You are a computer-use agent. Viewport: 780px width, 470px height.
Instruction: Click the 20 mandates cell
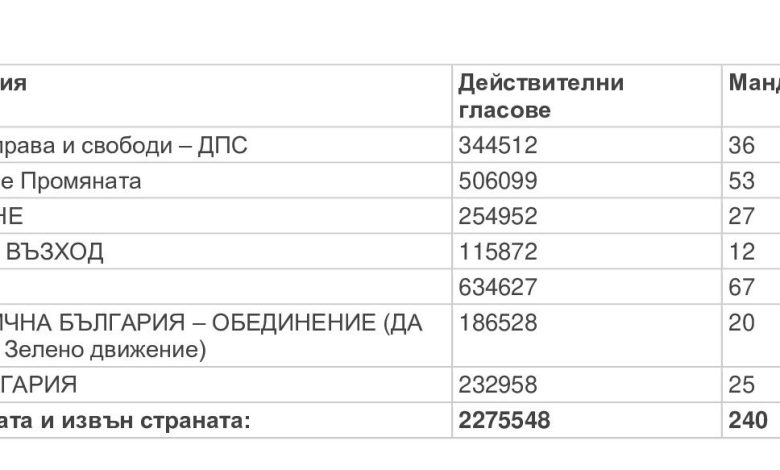point(742,322)
